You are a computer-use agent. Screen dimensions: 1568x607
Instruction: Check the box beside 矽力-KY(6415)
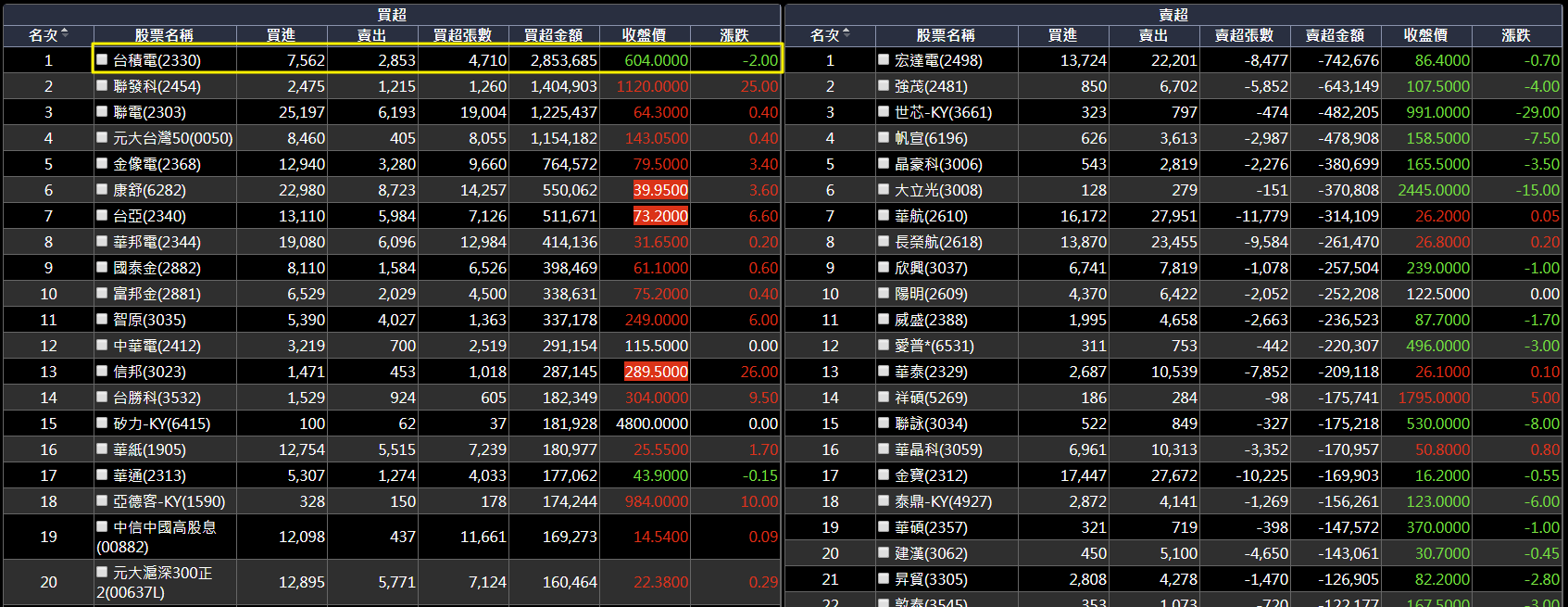point(102,423)
